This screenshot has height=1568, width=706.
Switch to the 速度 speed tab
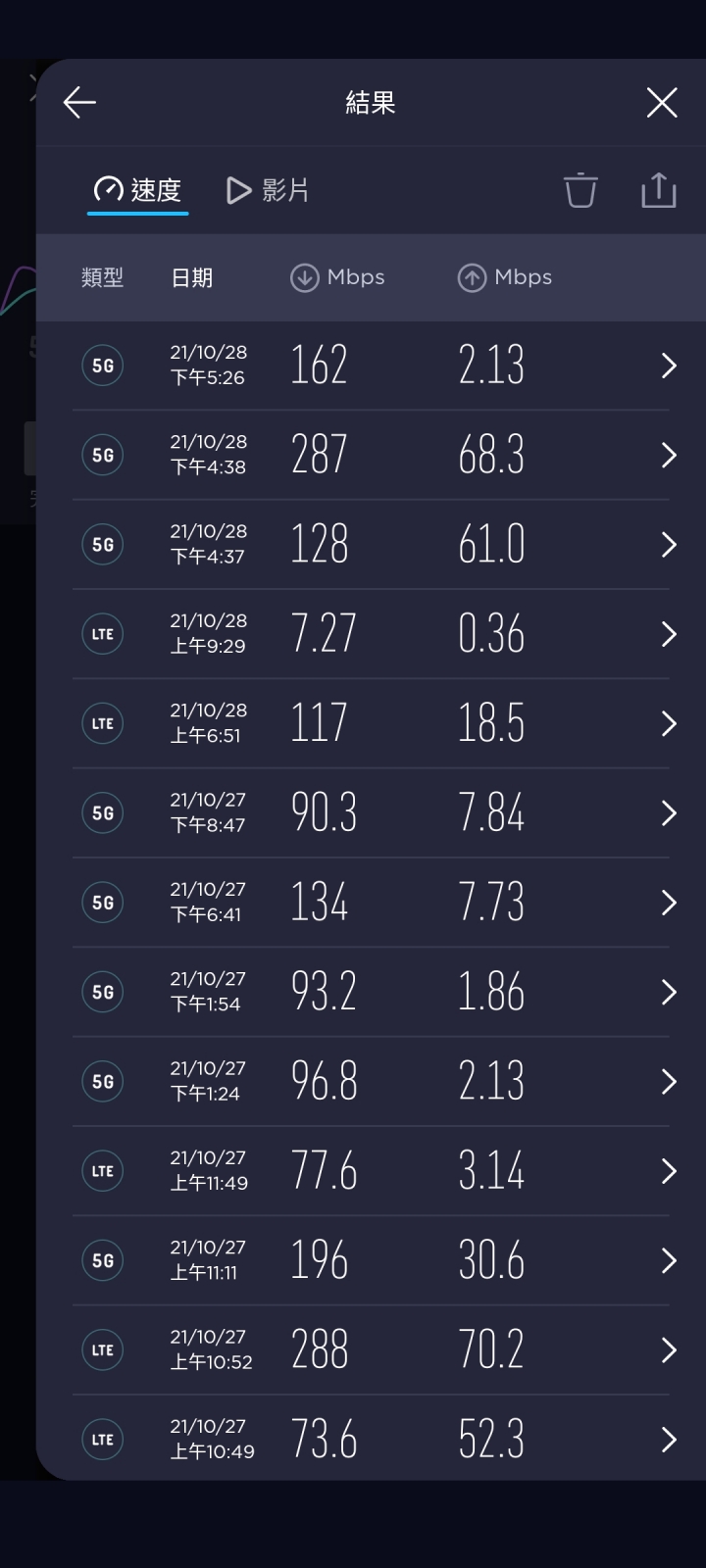137,190
